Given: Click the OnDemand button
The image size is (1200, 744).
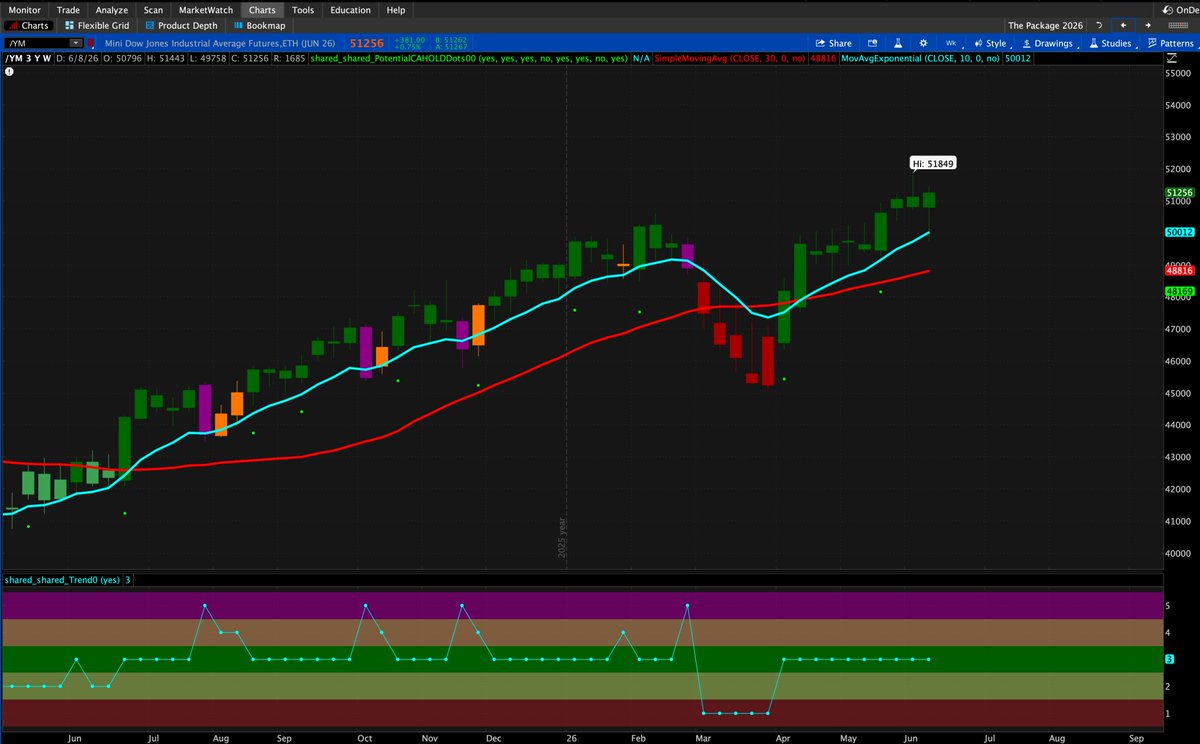Looking at the screenshot, I should click(1181, 10).
